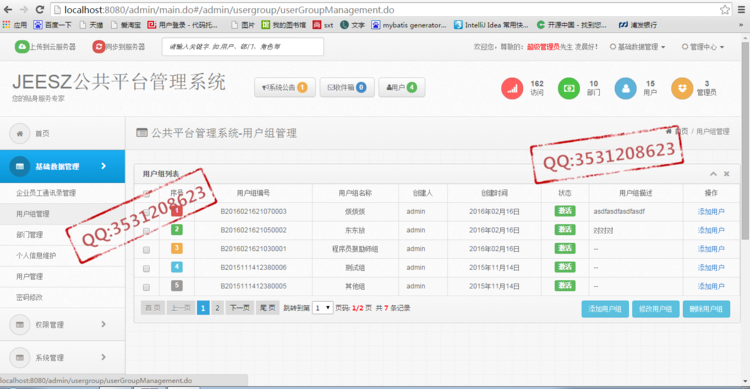This screenshot has width=750, height=389.
Task: Collapse the user group list panel chevron
Action: pyautogui.click(x=713, y=174)
